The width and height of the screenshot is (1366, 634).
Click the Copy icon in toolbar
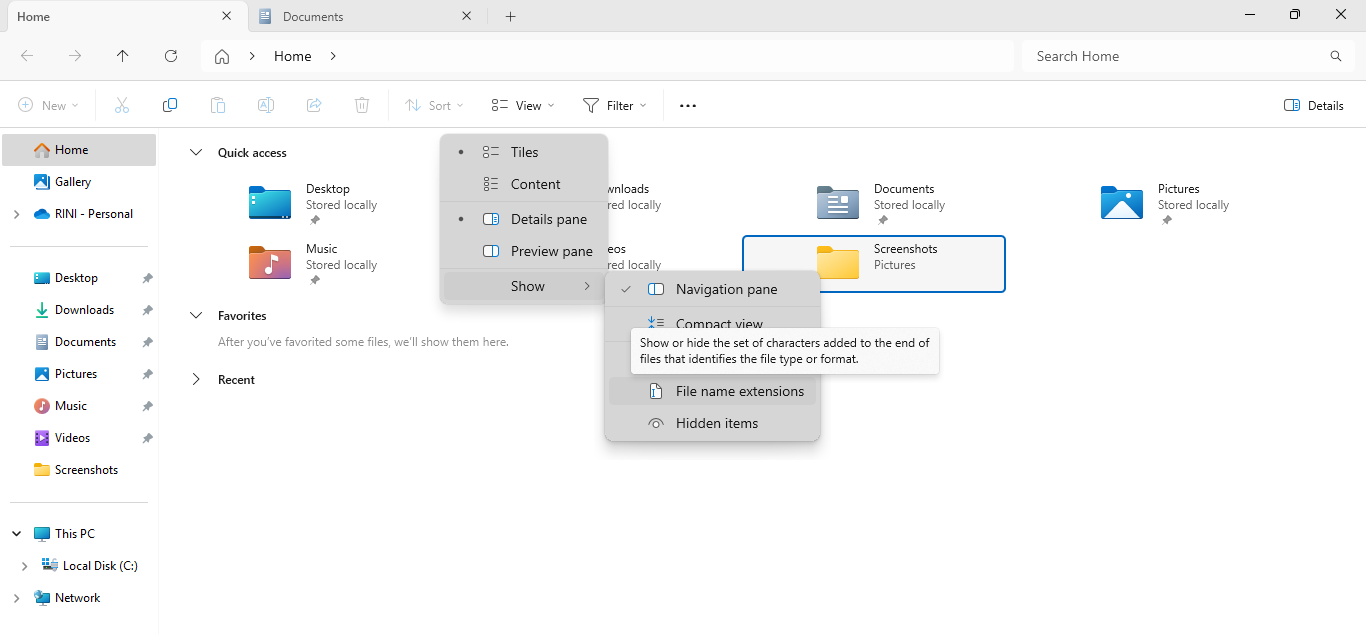(x=170, y=105)
